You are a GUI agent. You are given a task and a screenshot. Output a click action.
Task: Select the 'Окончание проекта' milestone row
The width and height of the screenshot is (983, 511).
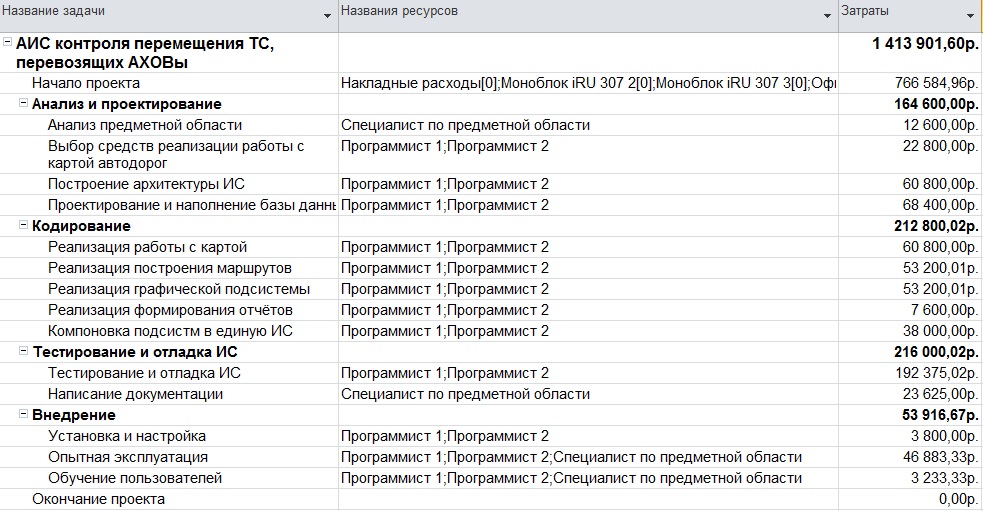tap(98, 499)
